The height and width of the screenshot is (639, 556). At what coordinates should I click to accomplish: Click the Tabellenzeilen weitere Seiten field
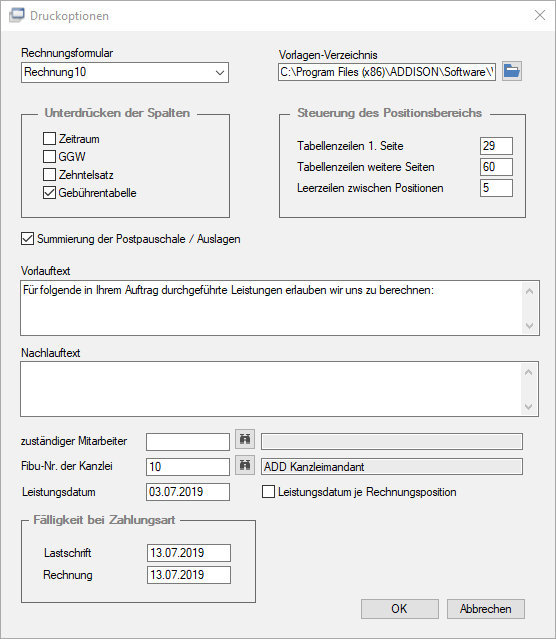tap(496, 167)
